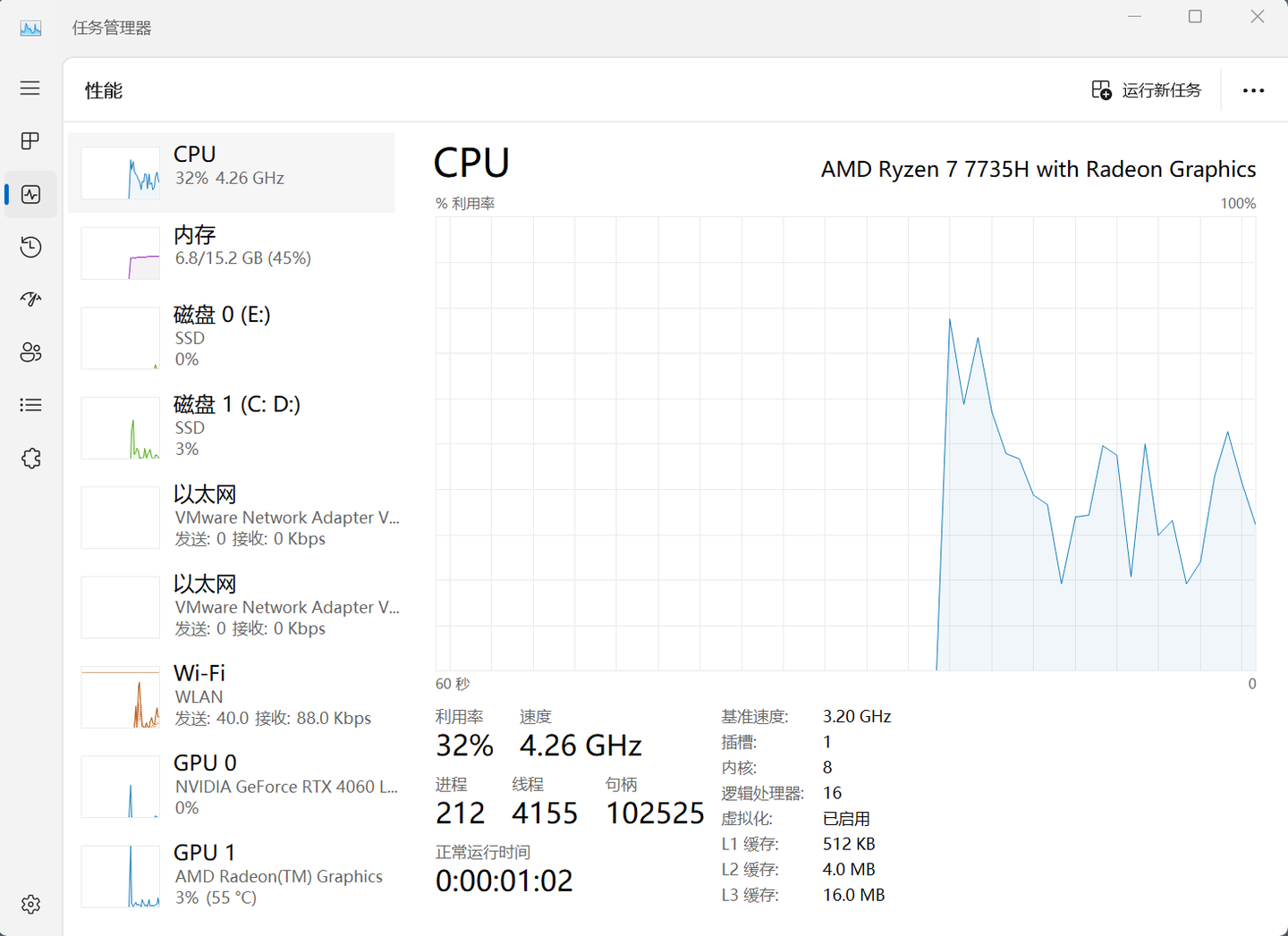Select the CPU performance entry
Screen dimensions: 1288x936
(232, 173)
